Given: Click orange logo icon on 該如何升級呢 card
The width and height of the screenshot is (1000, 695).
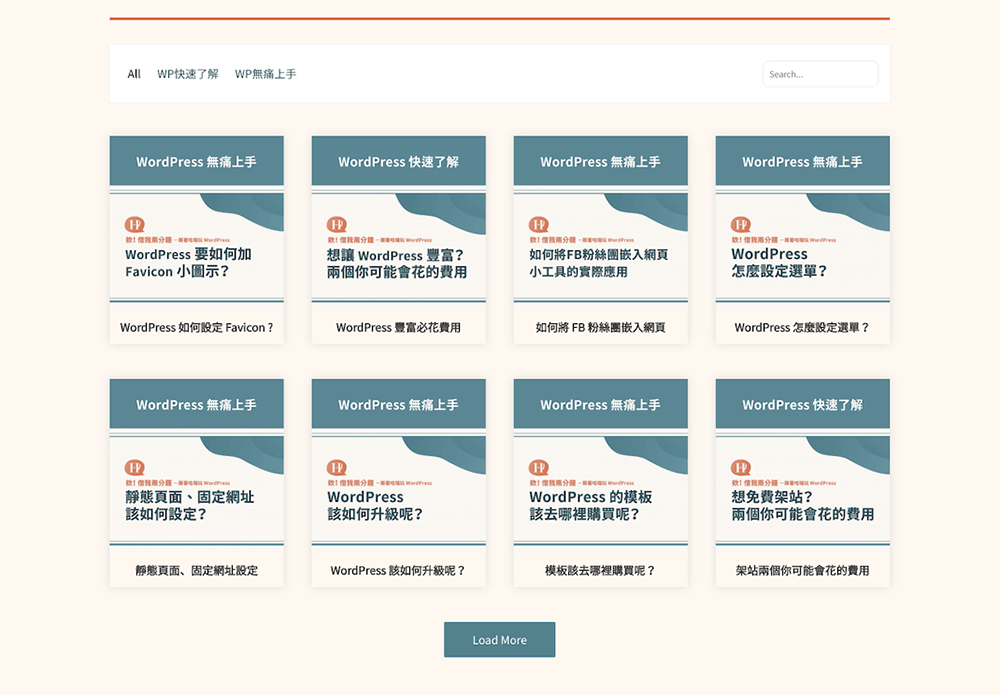Looking at the screenshot, I should pos(337,467).
